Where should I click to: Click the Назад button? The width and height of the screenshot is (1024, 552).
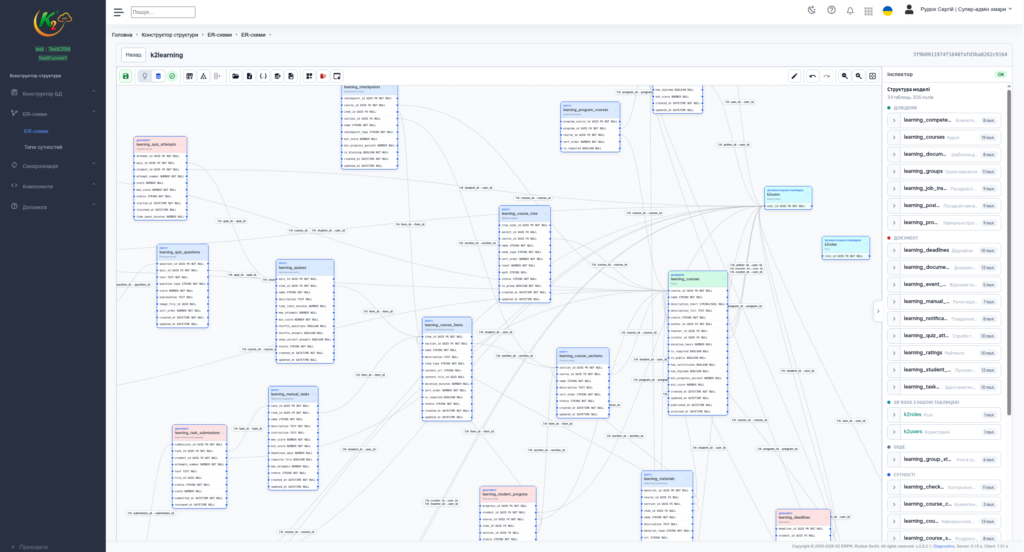pos(133,55)
